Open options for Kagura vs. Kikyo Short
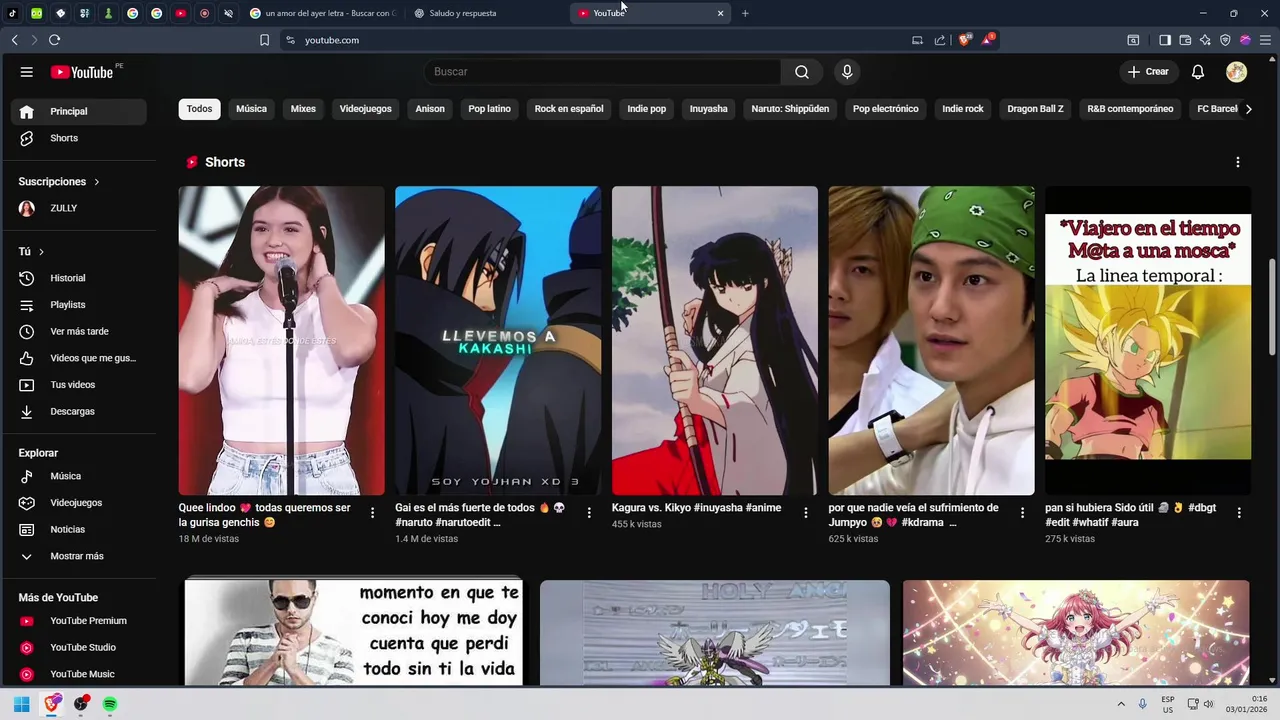The height and width of the screenshot is (720, 1280). 806,513
